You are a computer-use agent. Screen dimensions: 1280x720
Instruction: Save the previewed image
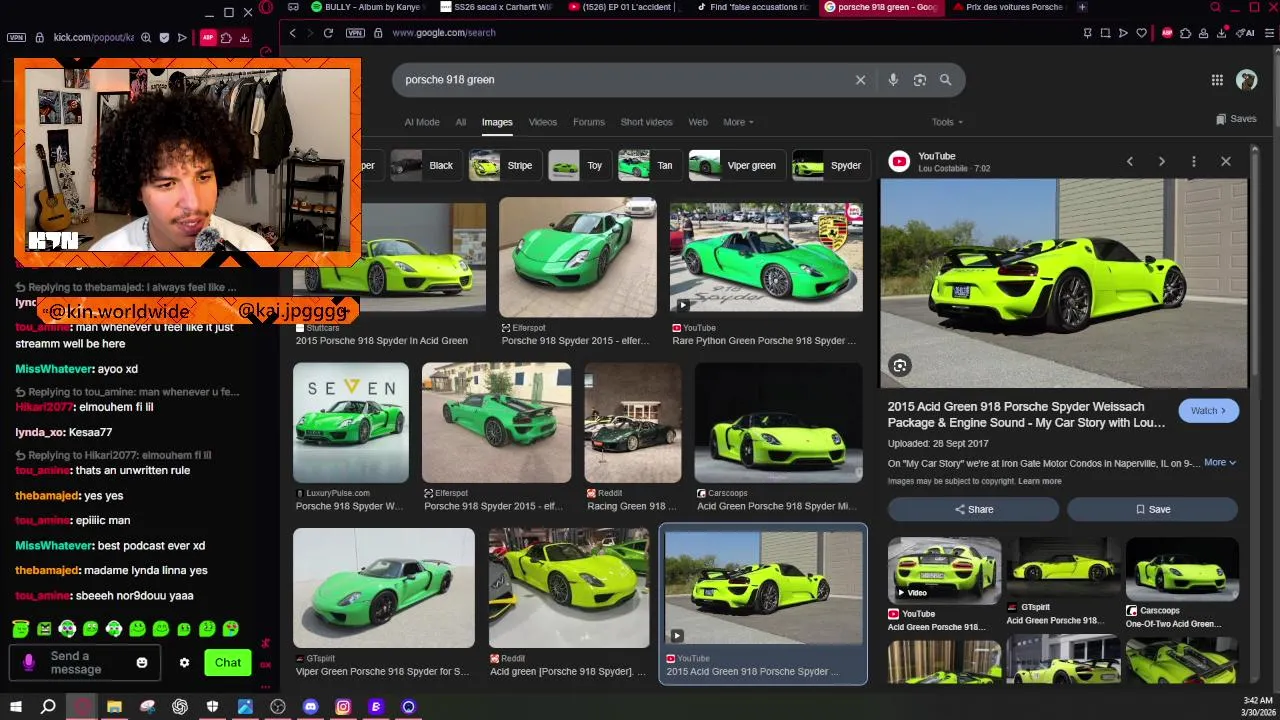[x=1152, y=509]
